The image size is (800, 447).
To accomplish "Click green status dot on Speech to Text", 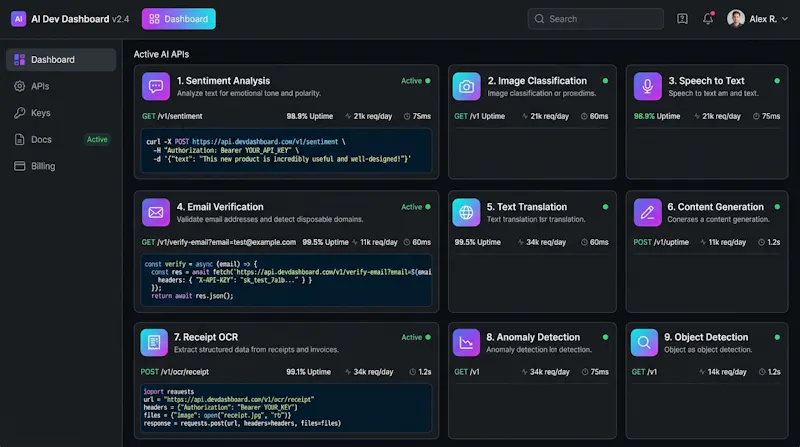I will [x=777, y=81].
